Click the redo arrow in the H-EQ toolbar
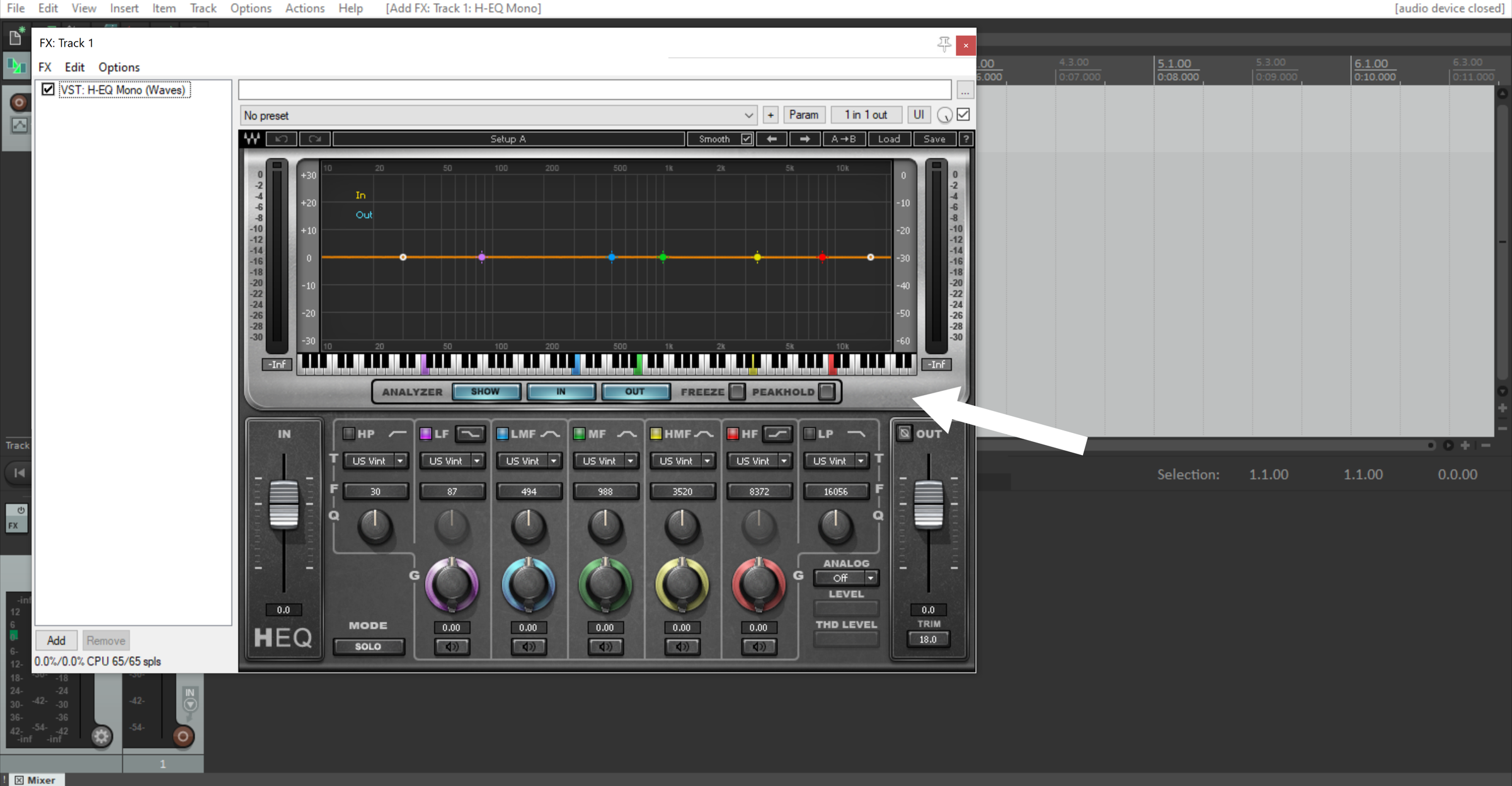 pos(315,139)
